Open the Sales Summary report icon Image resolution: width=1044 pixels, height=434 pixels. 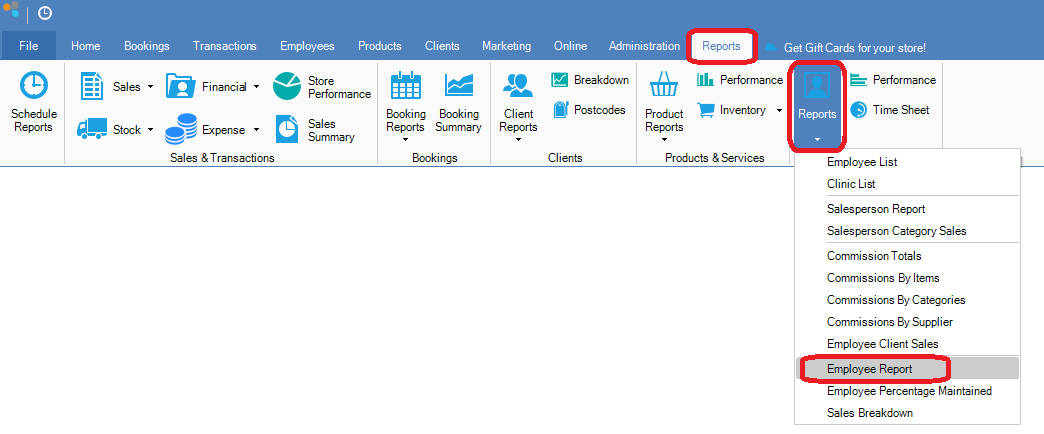288,130
